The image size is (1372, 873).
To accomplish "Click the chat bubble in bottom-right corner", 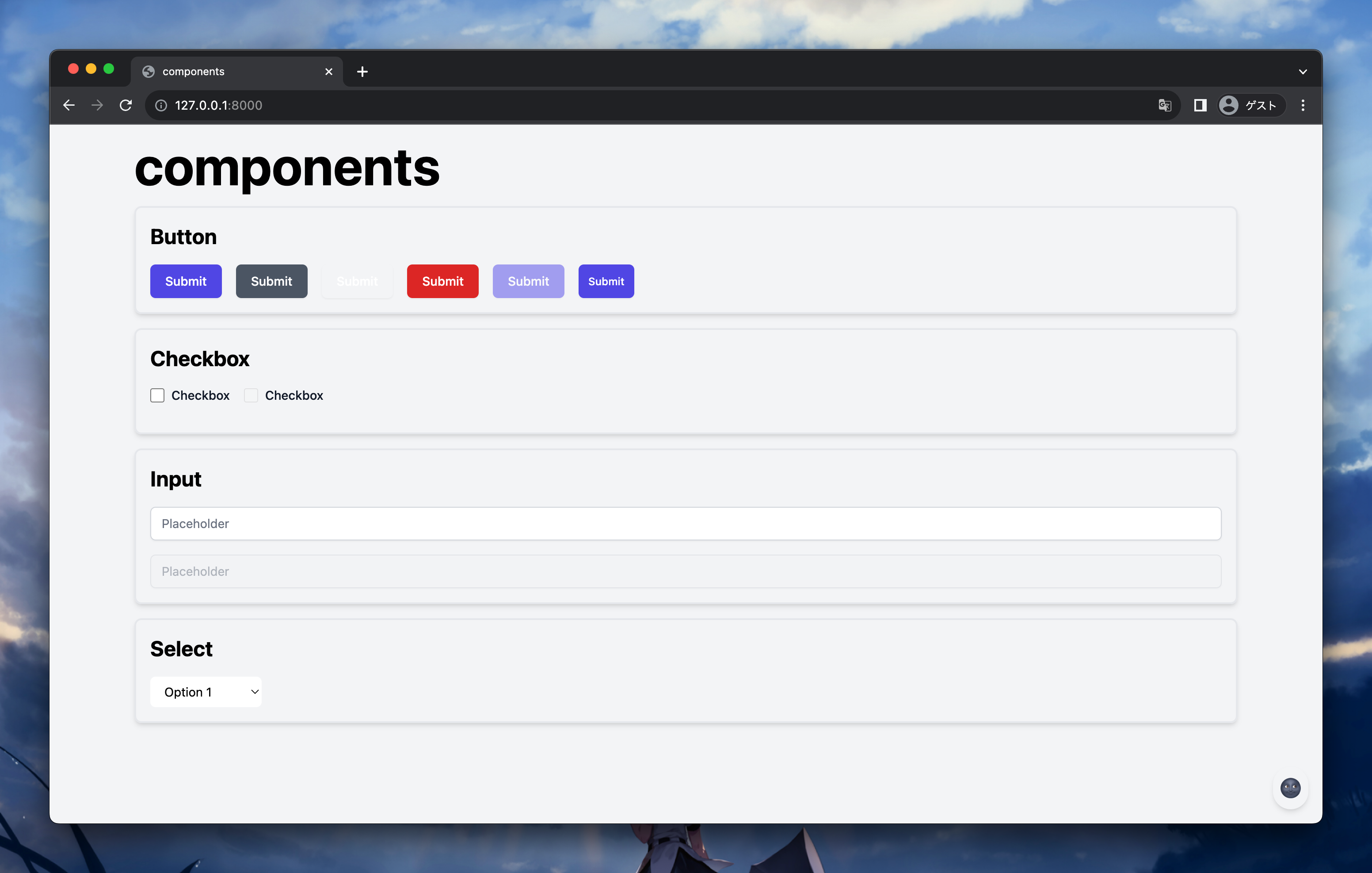I will 1291,789.
